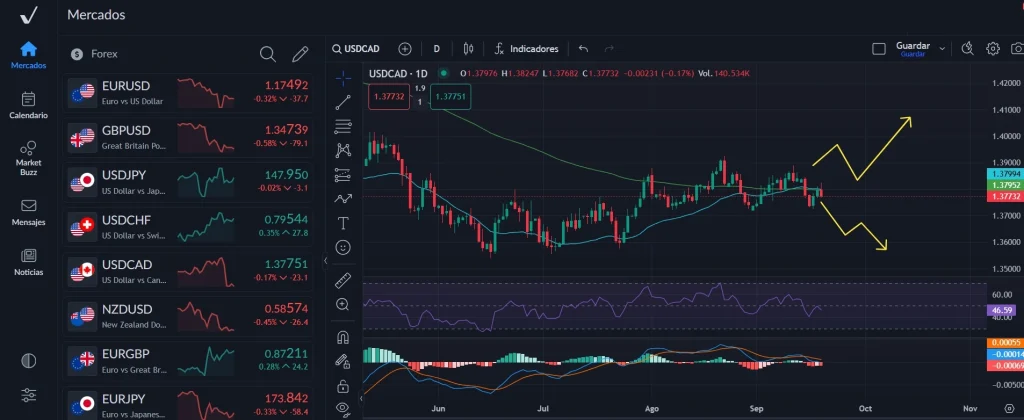Open the Indicadores button
This screenshot has height=420, width=1024.
pyautogui.click(x=526, y=48)
